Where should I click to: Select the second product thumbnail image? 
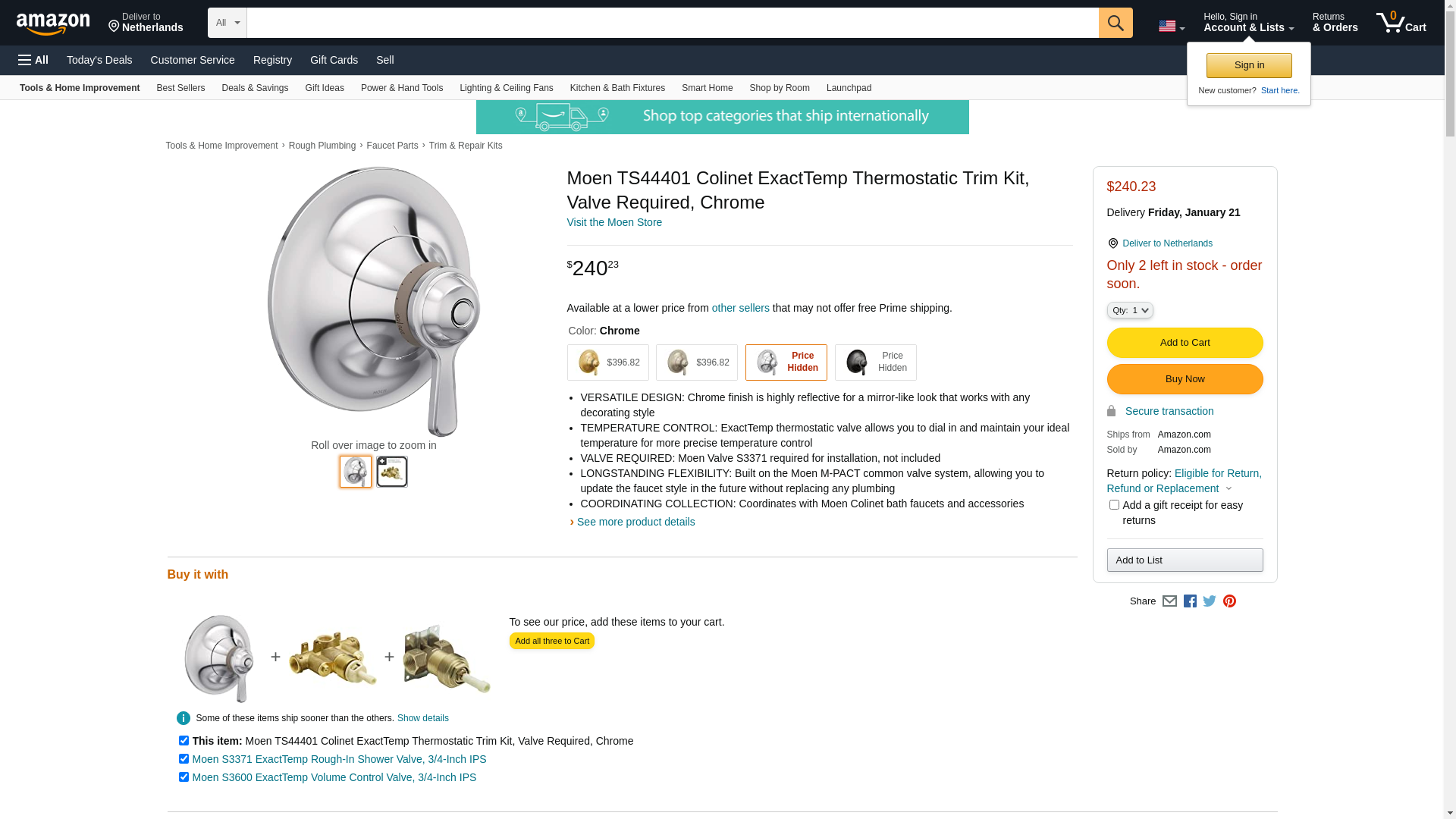pos(392,472)
